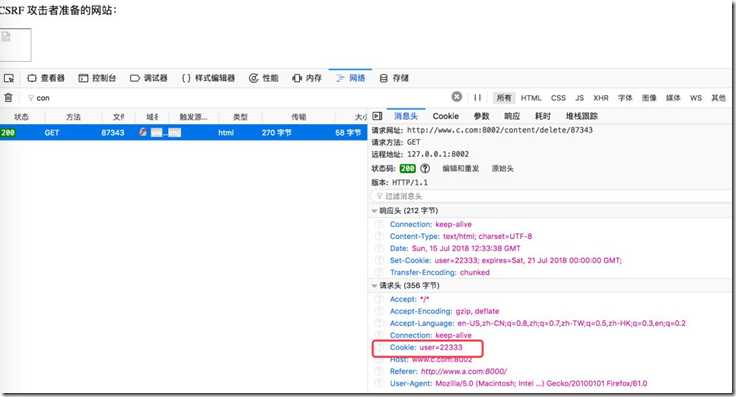Click the status code help question mark icon
Screen dimensions: 736x397
(x=425, y=168)
